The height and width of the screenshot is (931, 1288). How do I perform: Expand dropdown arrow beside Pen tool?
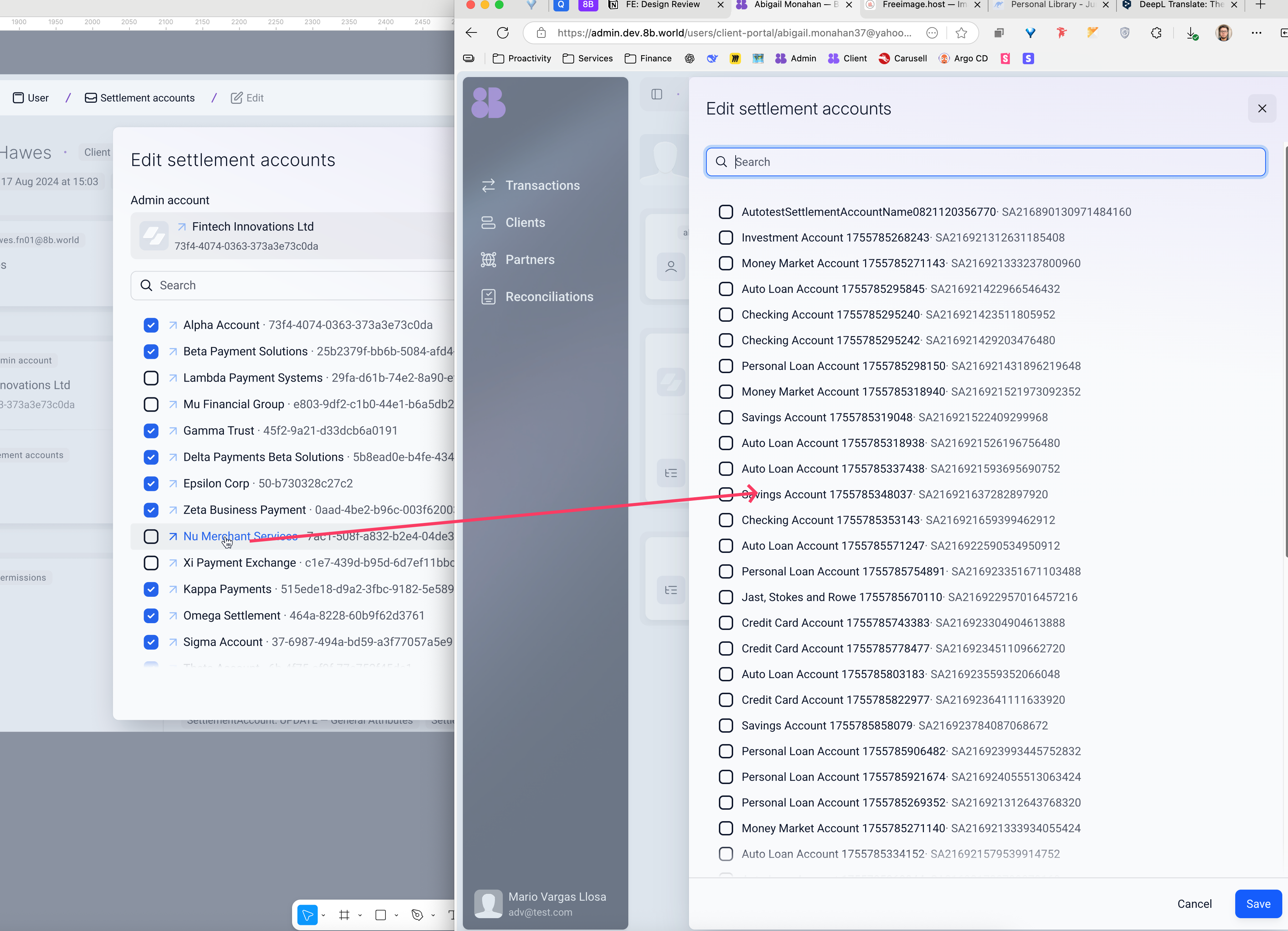tap(433, 915)
